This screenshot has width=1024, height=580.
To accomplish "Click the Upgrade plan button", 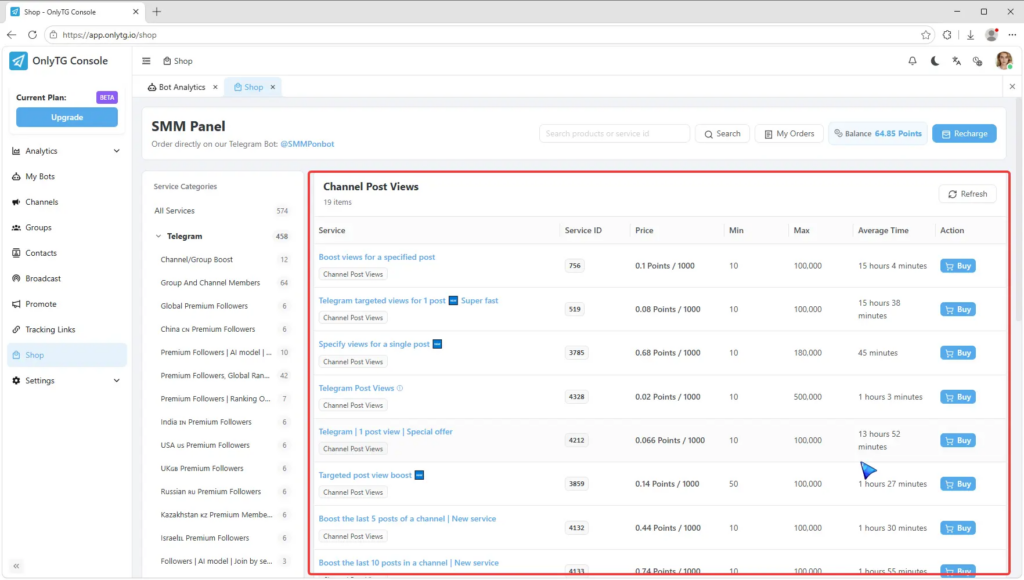I will tap(67, 117).
